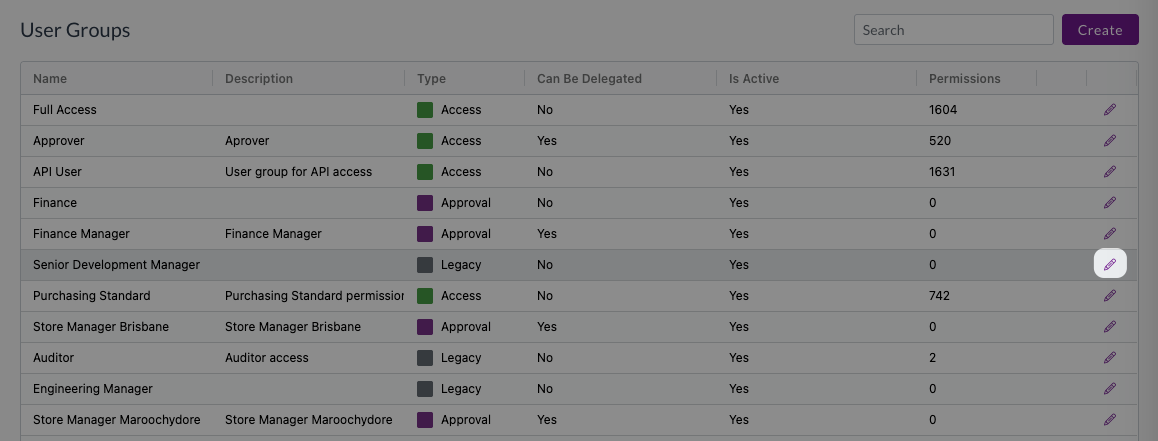The width and height of the screenshot is (1158, 441).
Task: Click the green swatch for Full Access
Action: click(425, 110)
